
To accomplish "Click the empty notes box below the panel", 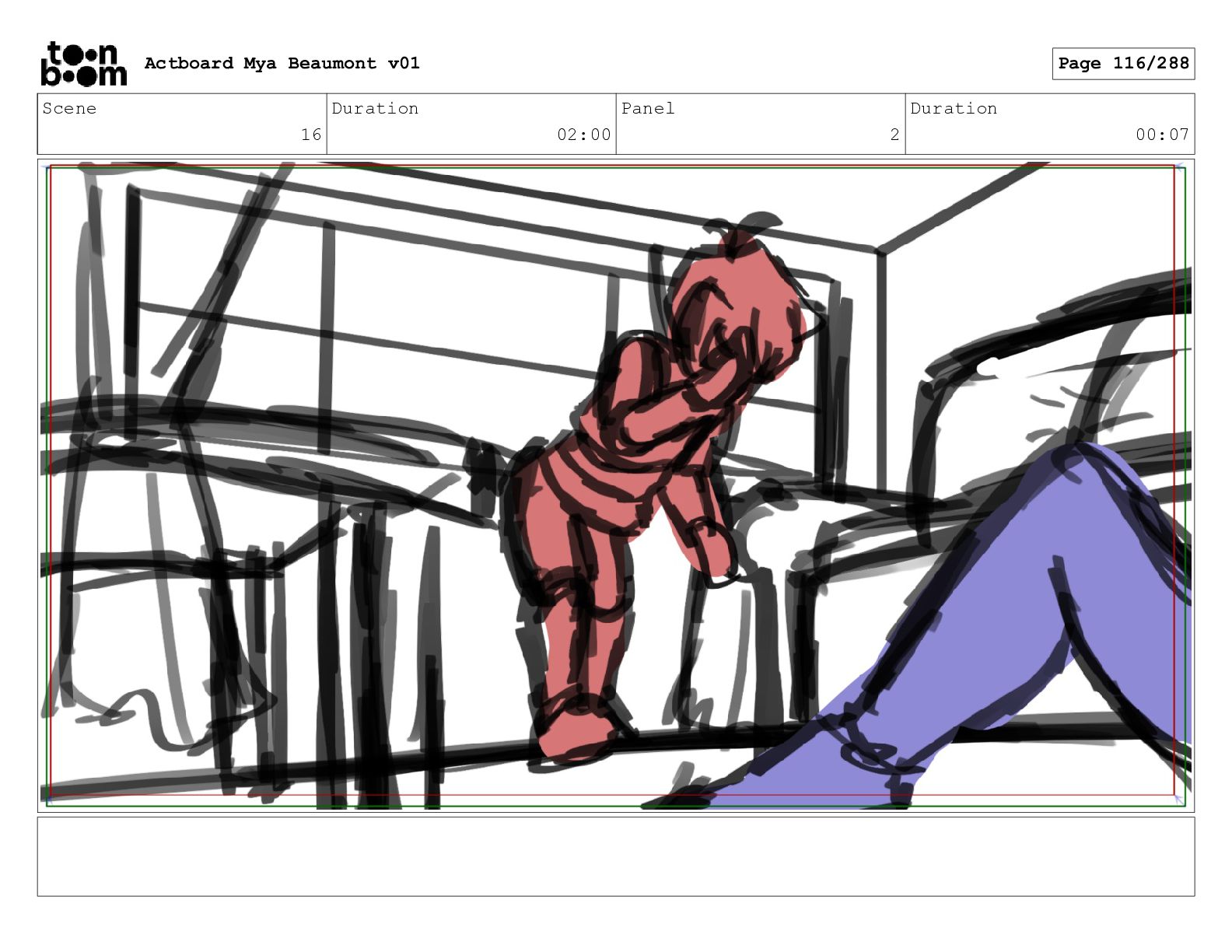I will (616, 856).
